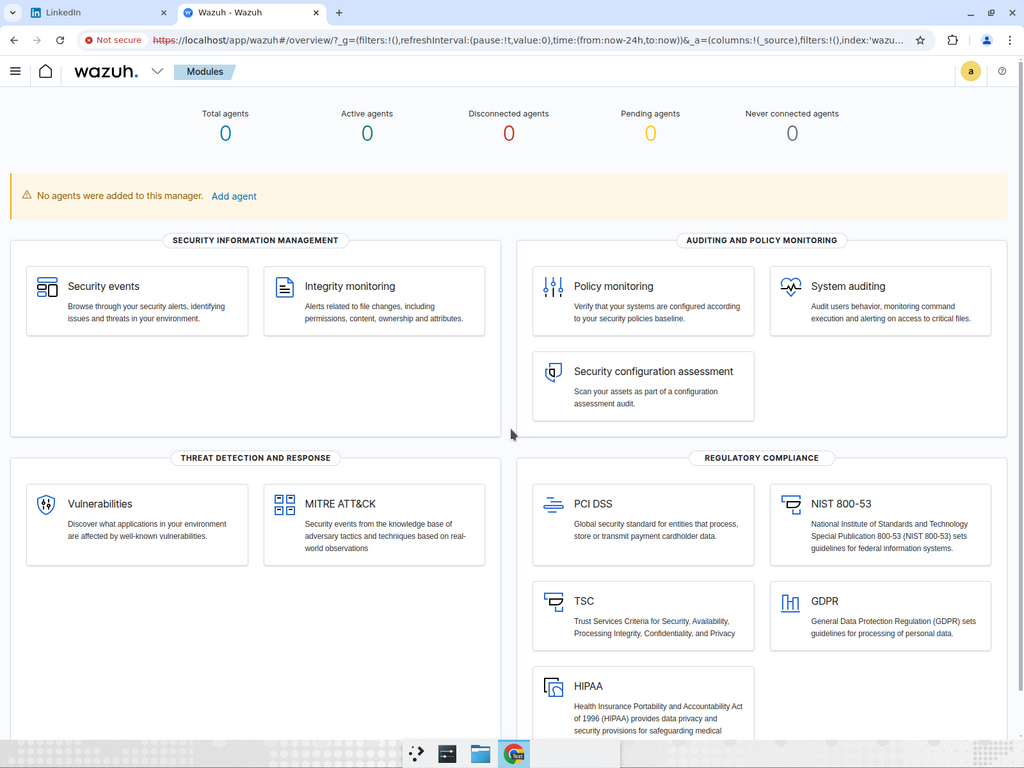The width and height of the screenshot is (1024, 768).
Task: Click Security configuration assessment shield icon
Action: pos(553,372)
